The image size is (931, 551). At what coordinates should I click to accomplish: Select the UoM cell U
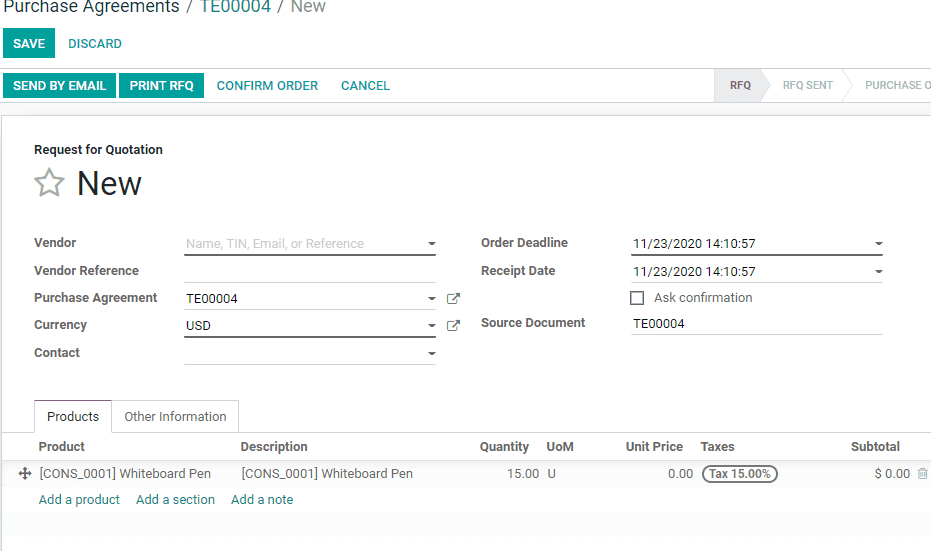(552, 474)
